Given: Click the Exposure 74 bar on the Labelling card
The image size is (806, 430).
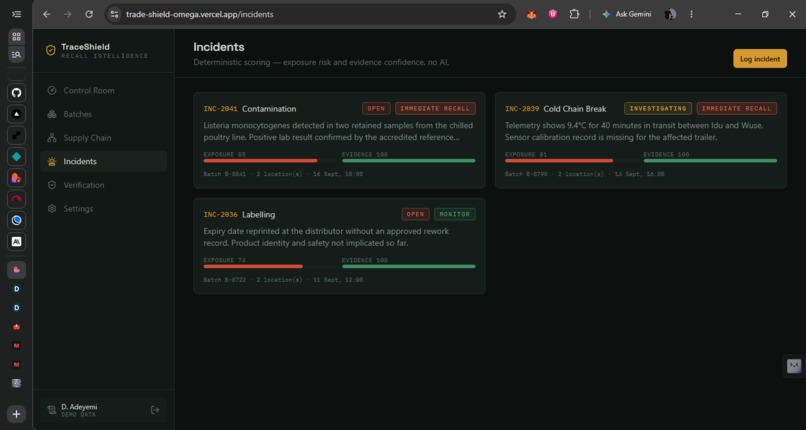Looking at the screenshot, I should click(270, 267).
